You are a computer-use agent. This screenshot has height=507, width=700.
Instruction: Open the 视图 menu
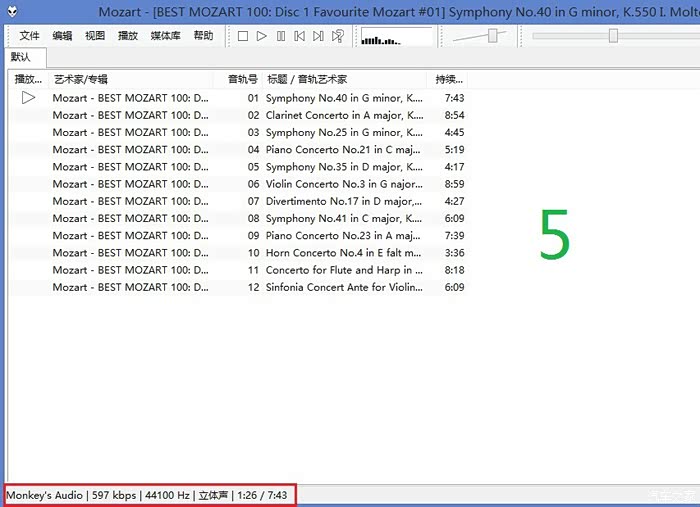[95, 36]
